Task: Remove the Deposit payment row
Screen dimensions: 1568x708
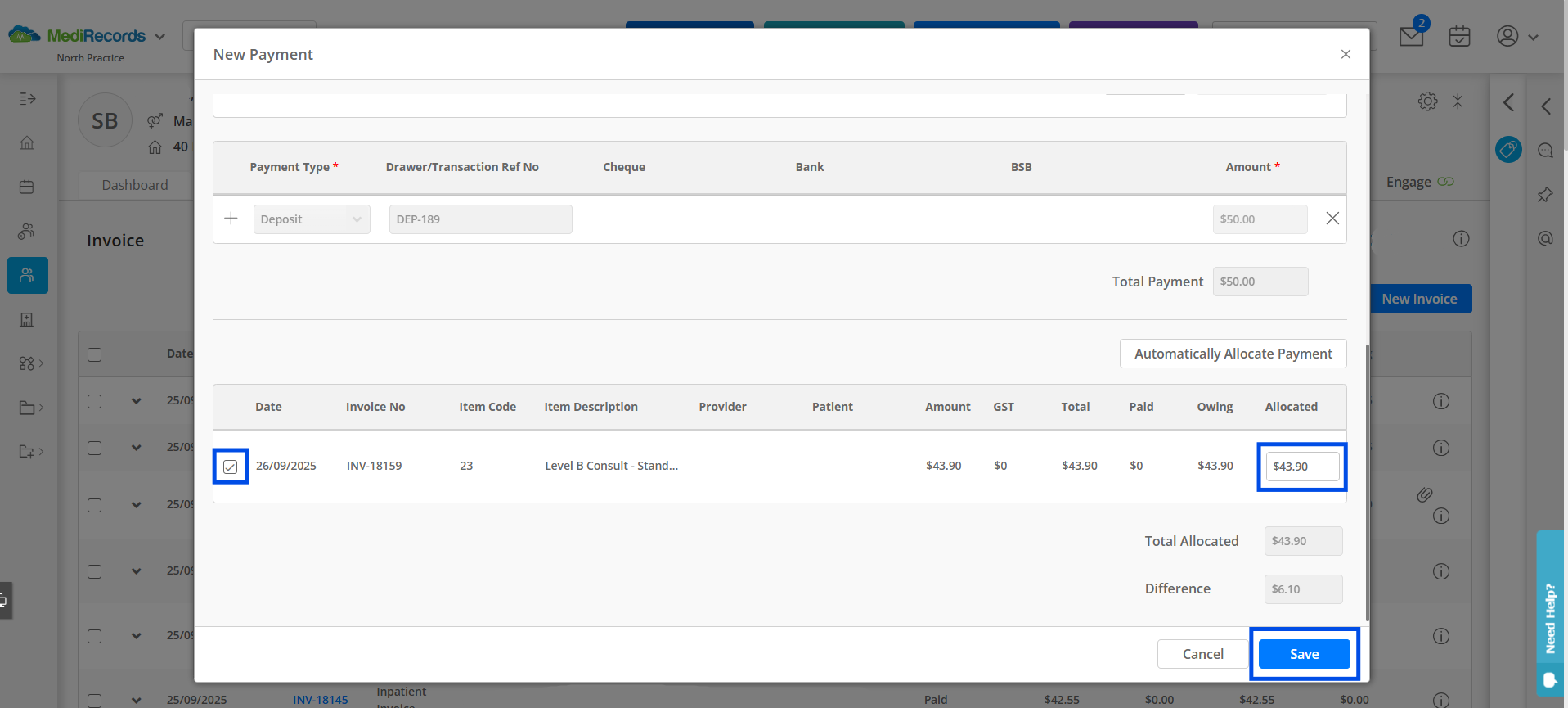Action: tap(1332, 219)
